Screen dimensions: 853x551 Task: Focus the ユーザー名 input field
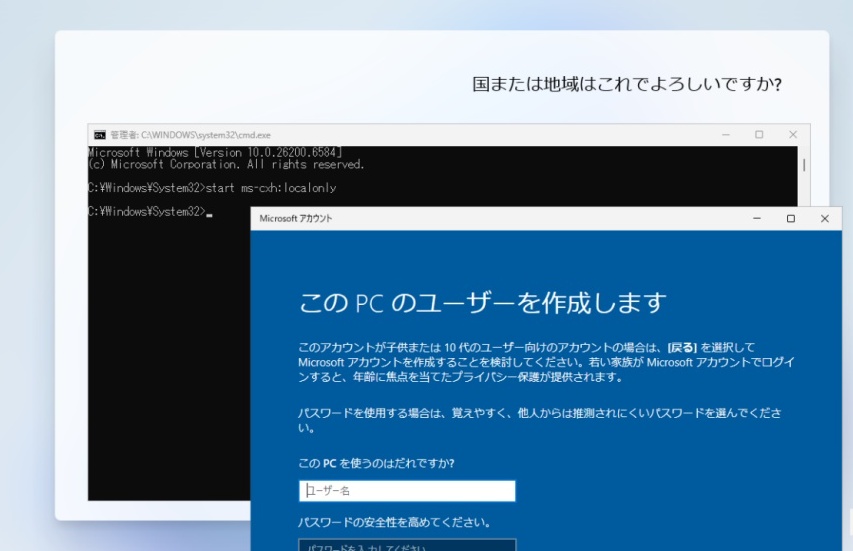(x=407, y=491)
